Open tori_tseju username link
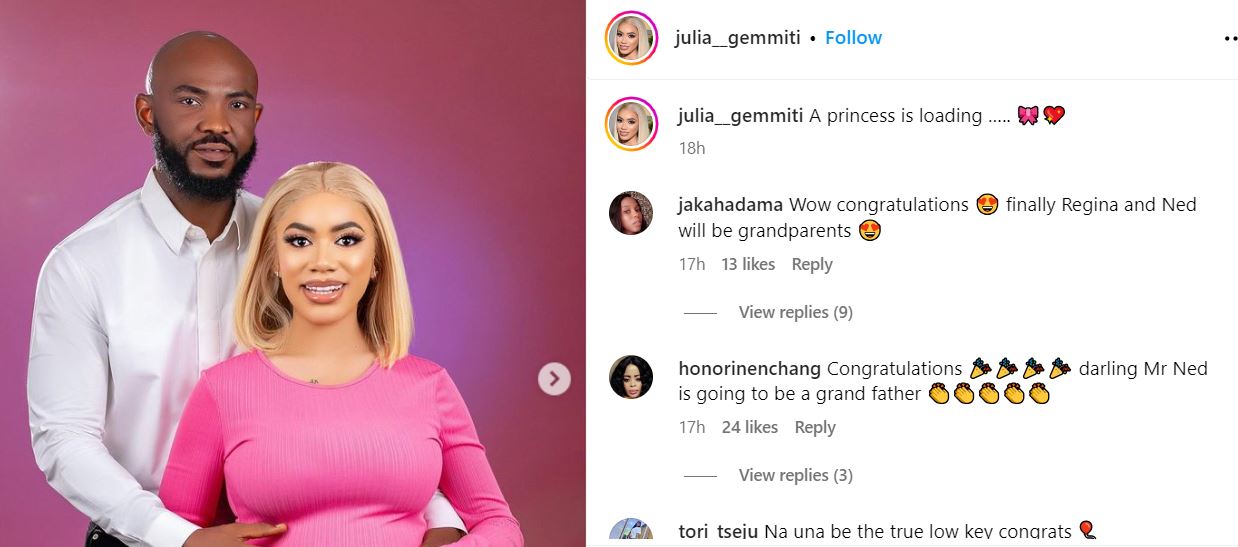 coord(719,531)
